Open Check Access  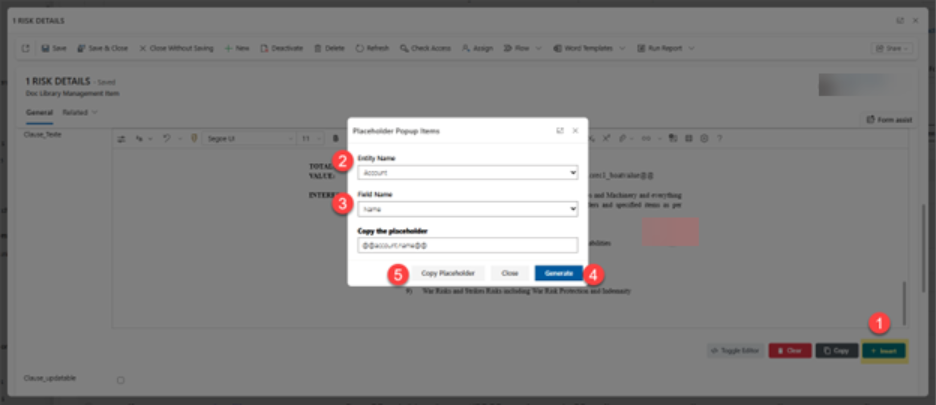click(426, 48)
